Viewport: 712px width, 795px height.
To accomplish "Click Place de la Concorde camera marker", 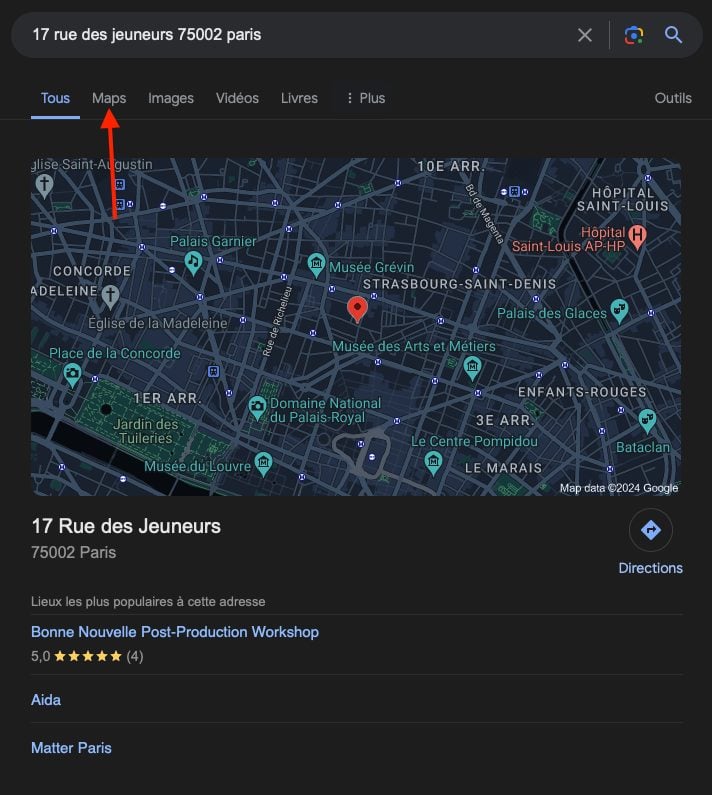I will pos(73,375).
